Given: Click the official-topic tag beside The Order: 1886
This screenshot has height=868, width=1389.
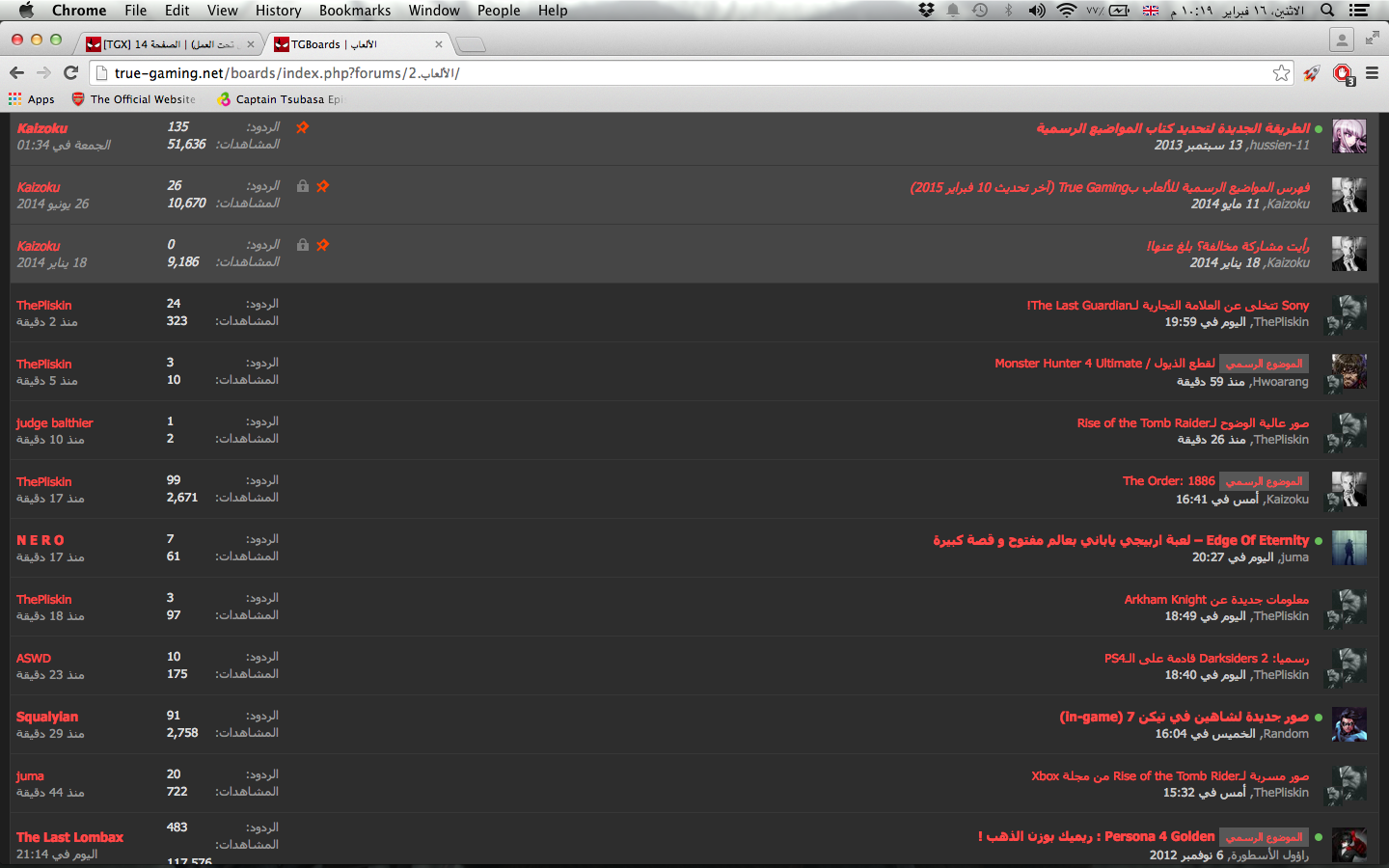Looking at the screenshot, I should pyautogui.click(x=1264, y=480).
